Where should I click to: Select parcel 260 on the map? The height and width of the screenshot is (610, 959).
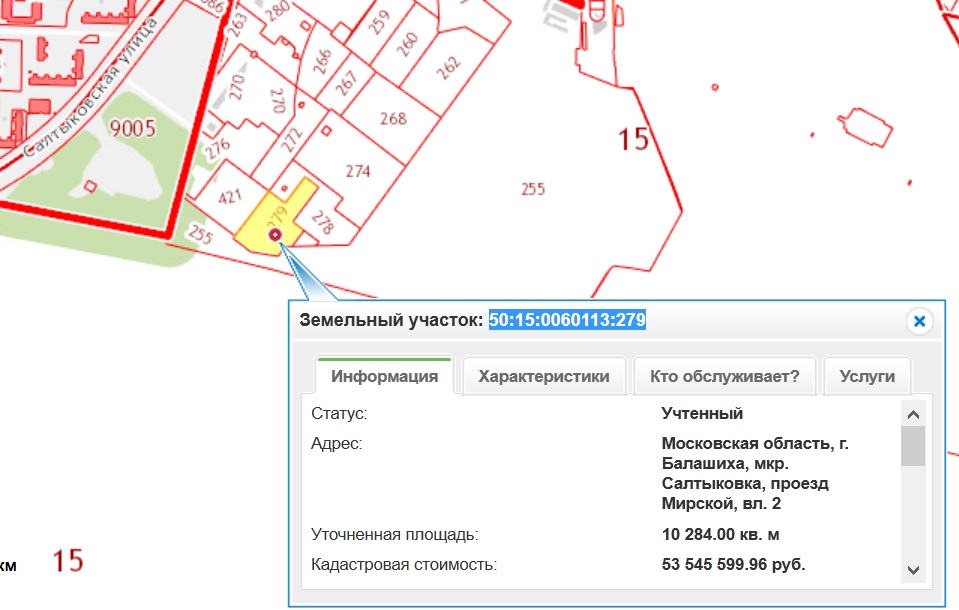pyautogui.click(x=407, y=45)
